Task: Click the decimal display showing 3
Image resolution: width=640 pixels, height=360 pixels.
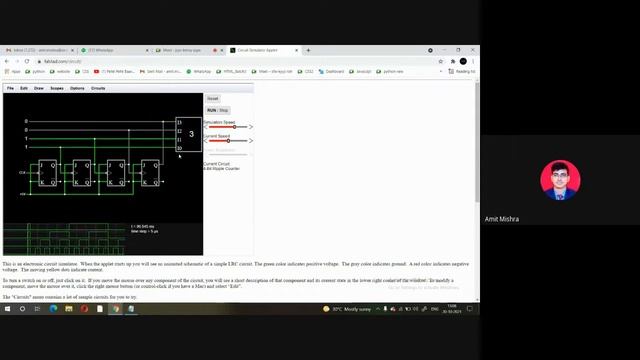Action: (189, 134)
